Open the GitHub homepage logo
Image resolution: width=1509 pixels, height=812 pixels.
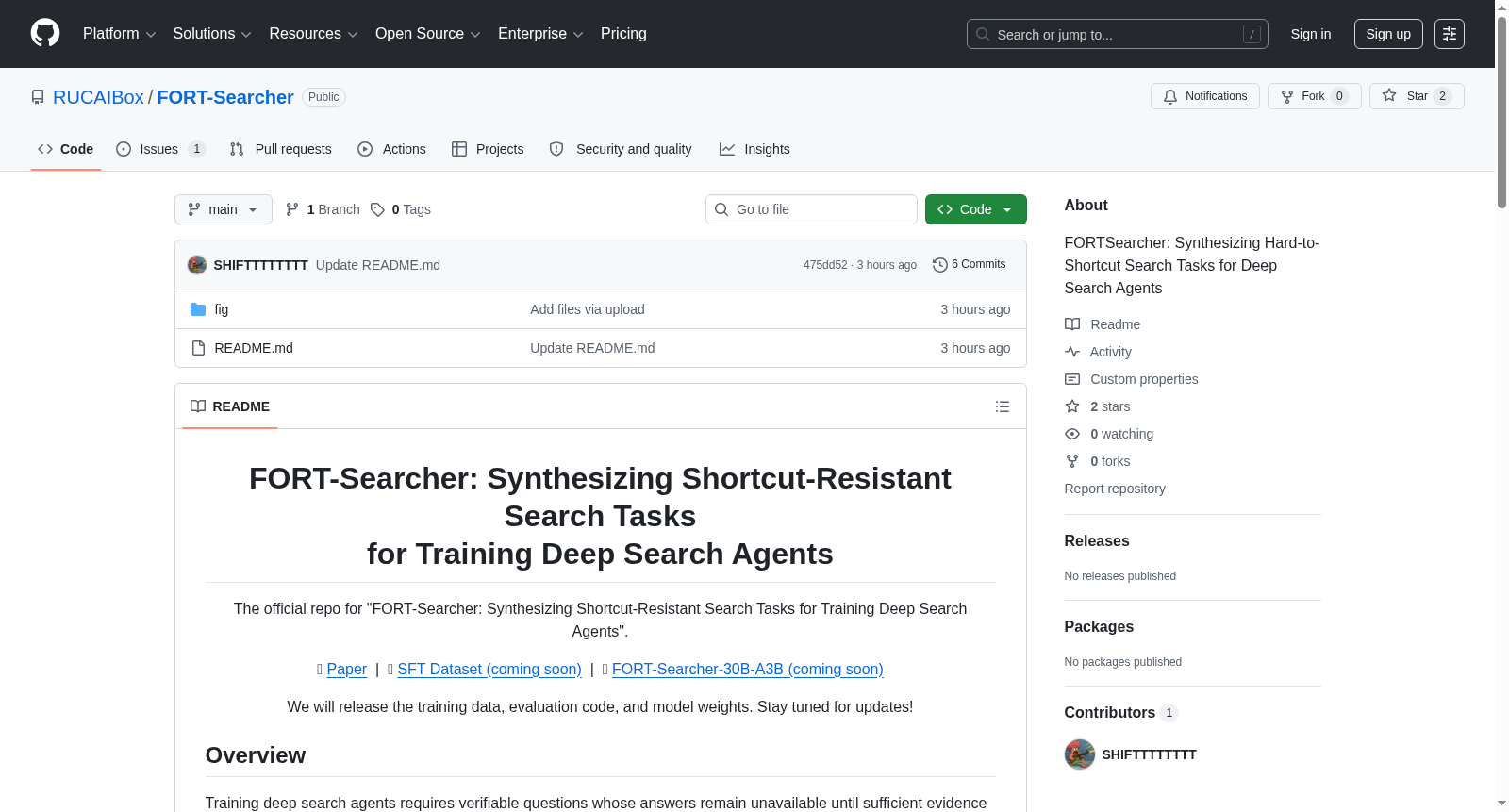coord(45,33)
